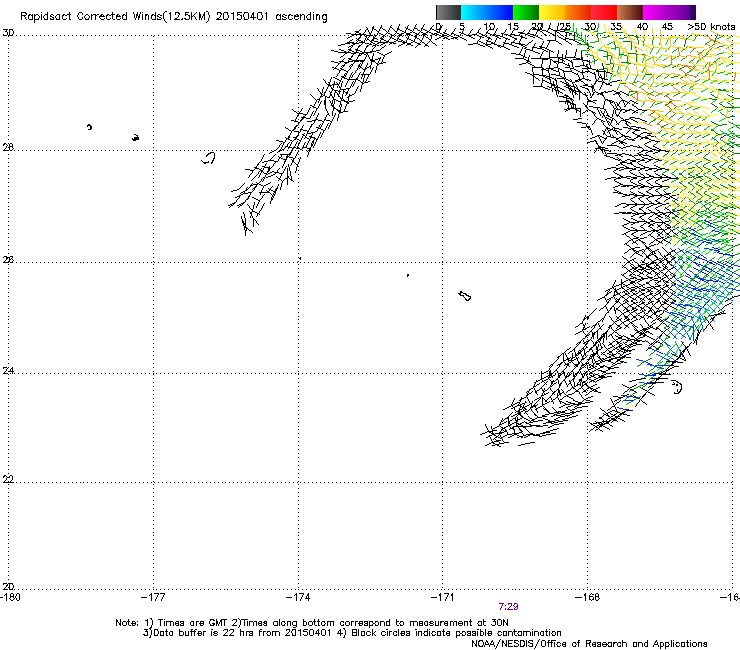This screenshot has height=650, width=740.
Task: Click the "45" legend label
Action: click(667, 26)
